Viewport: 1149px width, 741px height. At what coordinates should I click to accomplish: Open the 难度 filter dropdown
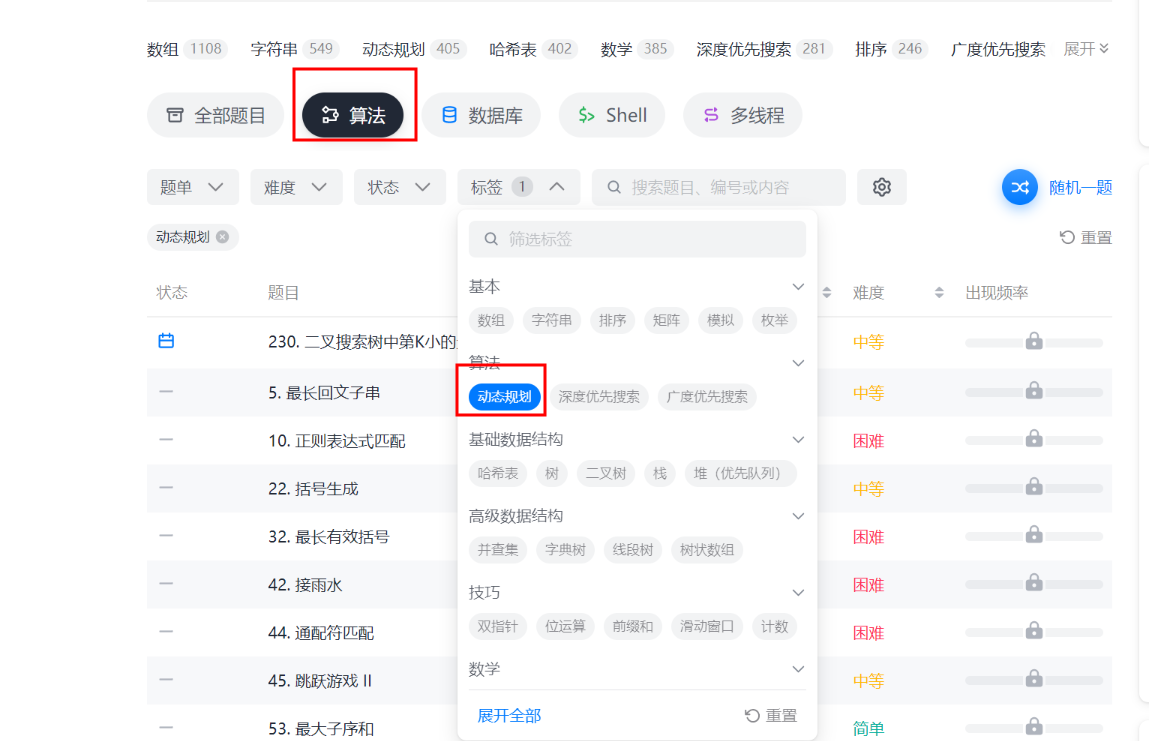(x=296, y=188)
